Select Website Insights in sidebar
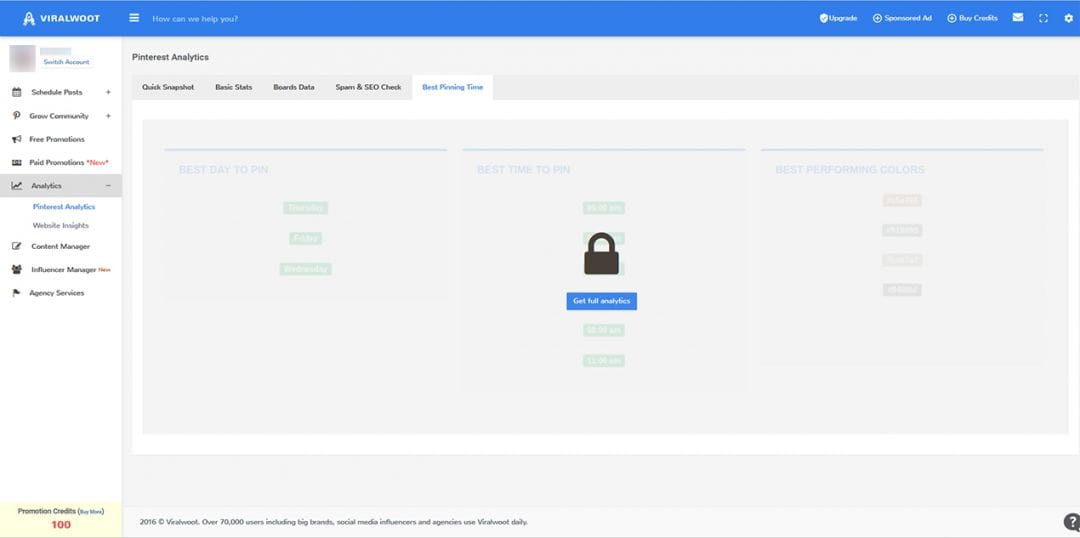The image size is (1080, 538). click(61, 225)
